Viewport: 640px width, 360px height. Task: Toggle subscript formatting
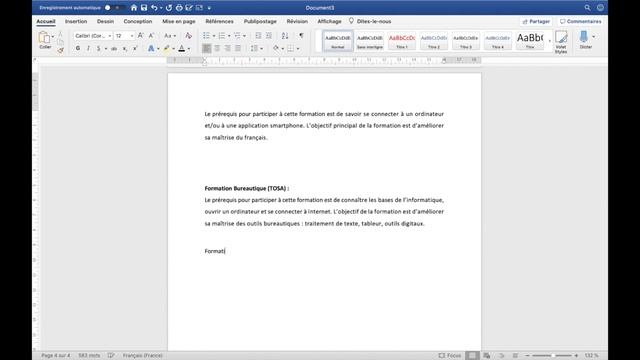pos(124,49)
